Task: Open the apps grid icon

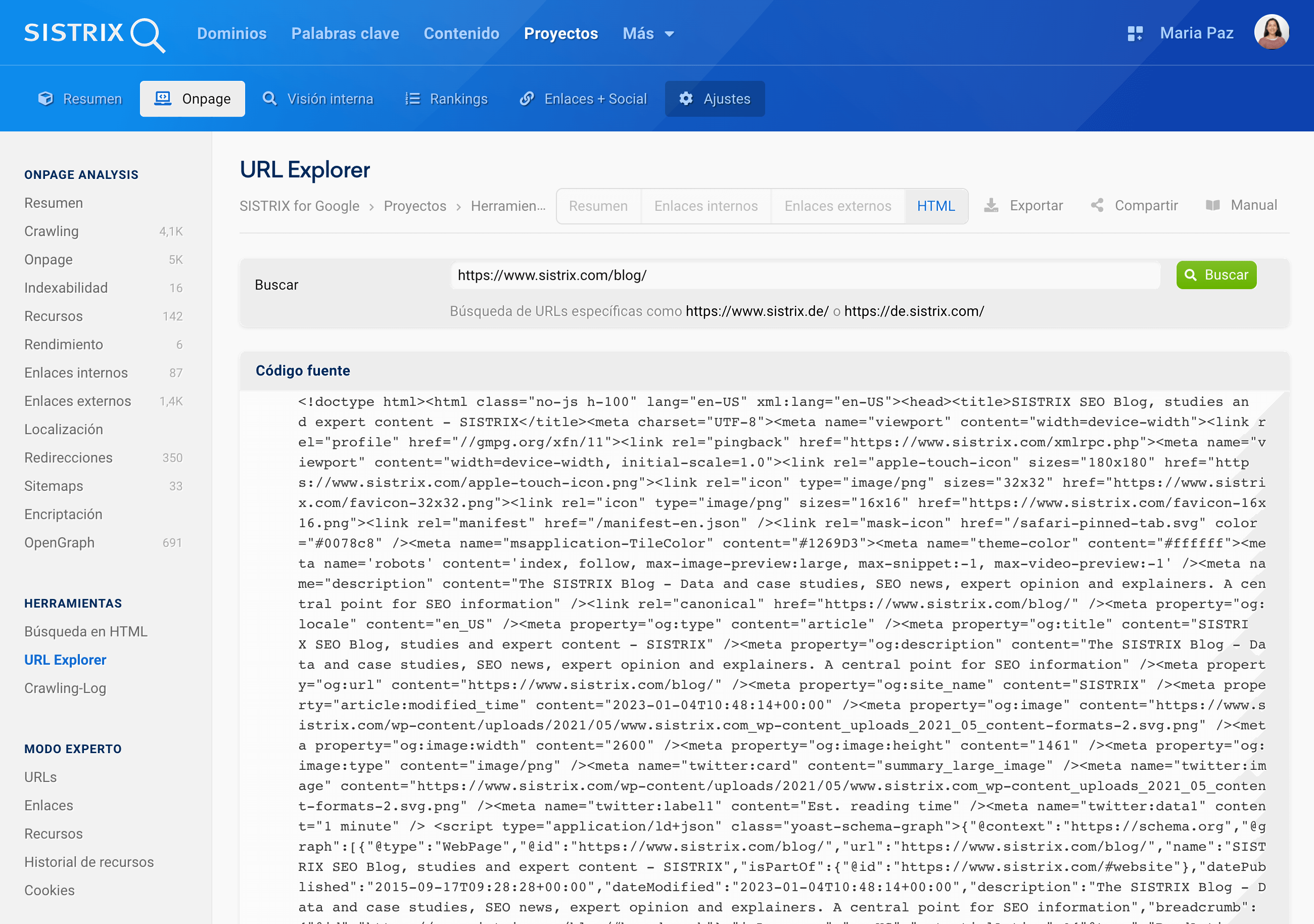Action: click(x=1135, y=33)
